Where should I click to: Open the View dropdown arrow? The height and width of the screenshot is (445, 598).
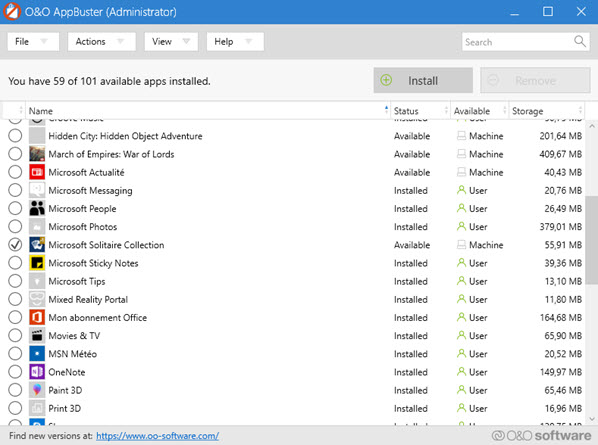(186, 41)
